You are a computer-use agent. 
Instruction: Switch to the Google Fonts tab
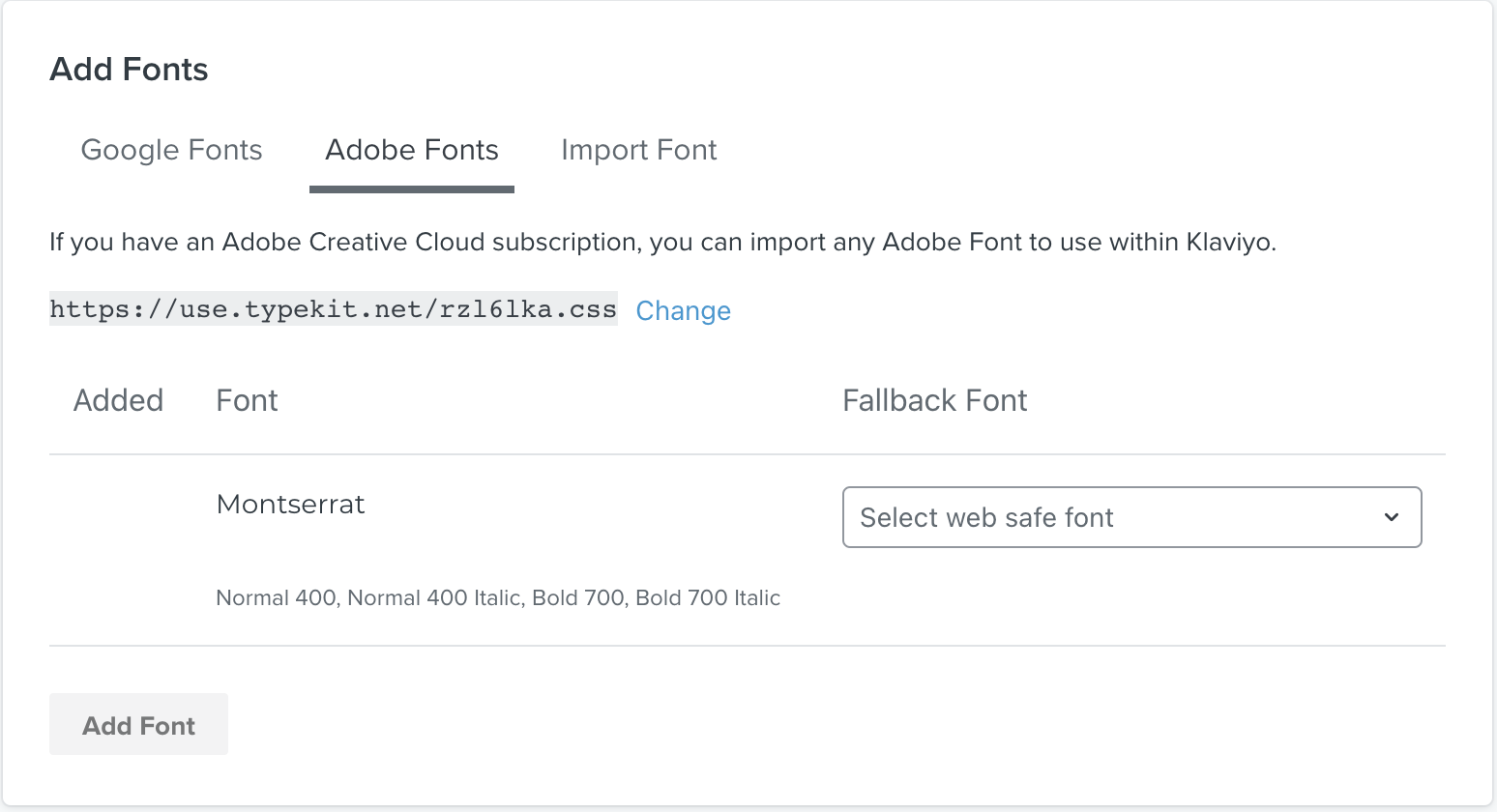coord(171,150)
